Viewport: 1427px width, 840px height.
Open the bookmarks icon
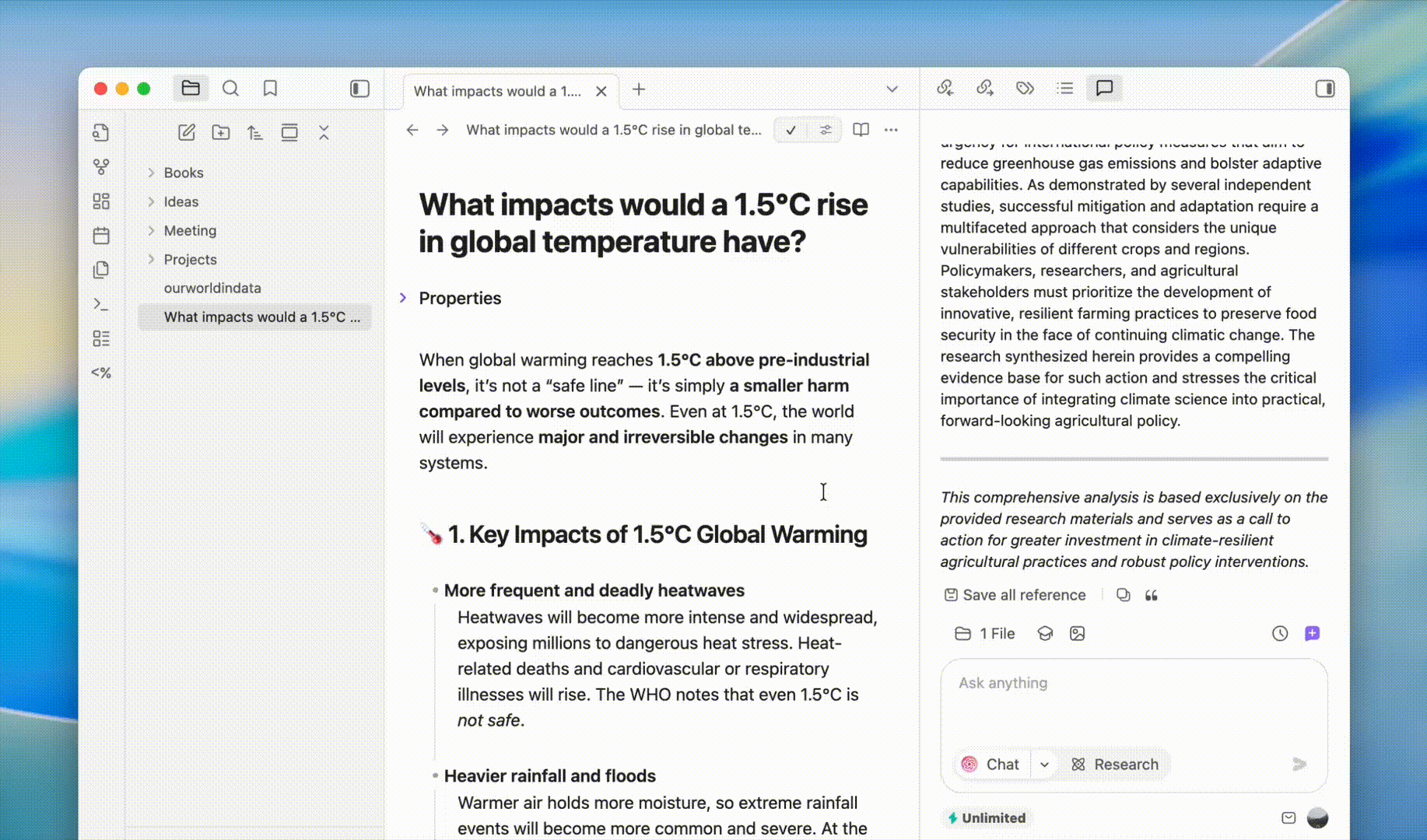270,88
